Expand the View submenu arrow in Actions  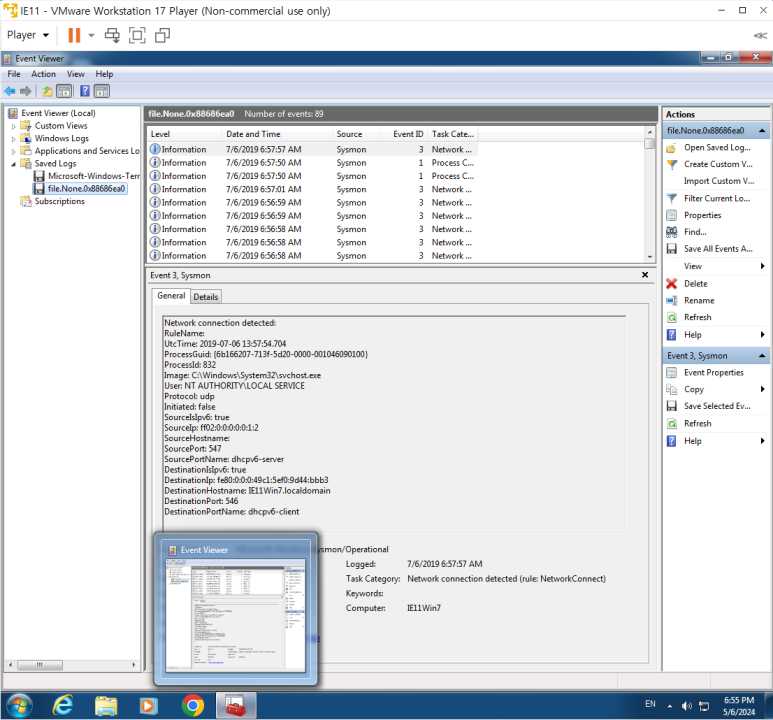coord(763,266)
